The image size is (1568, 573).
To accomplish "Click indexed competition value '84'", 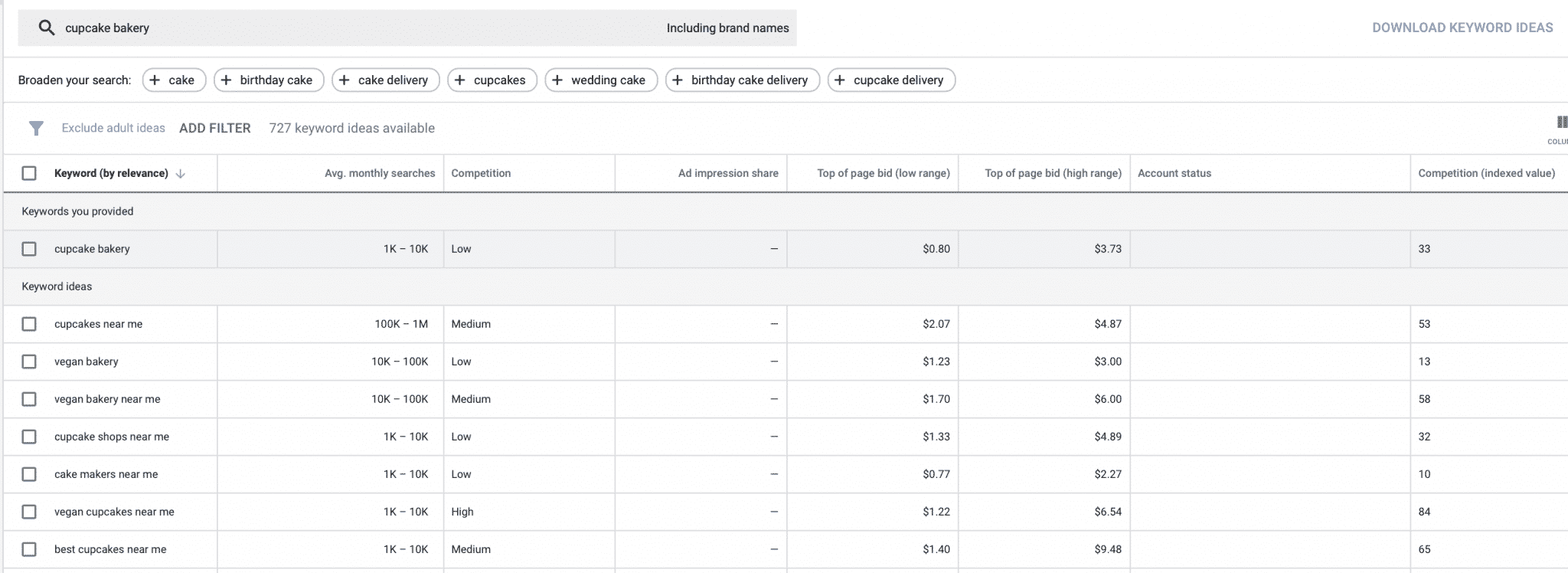I will 1424,512.
